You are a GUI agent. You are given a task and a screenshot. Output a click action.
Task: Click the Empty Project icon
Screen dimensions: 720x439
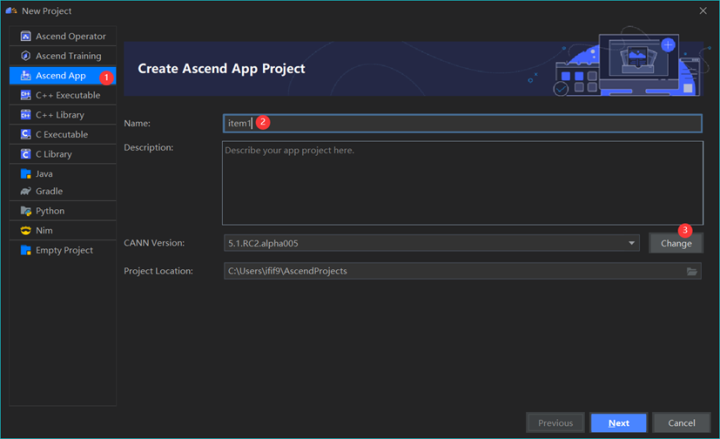(26, 250)
